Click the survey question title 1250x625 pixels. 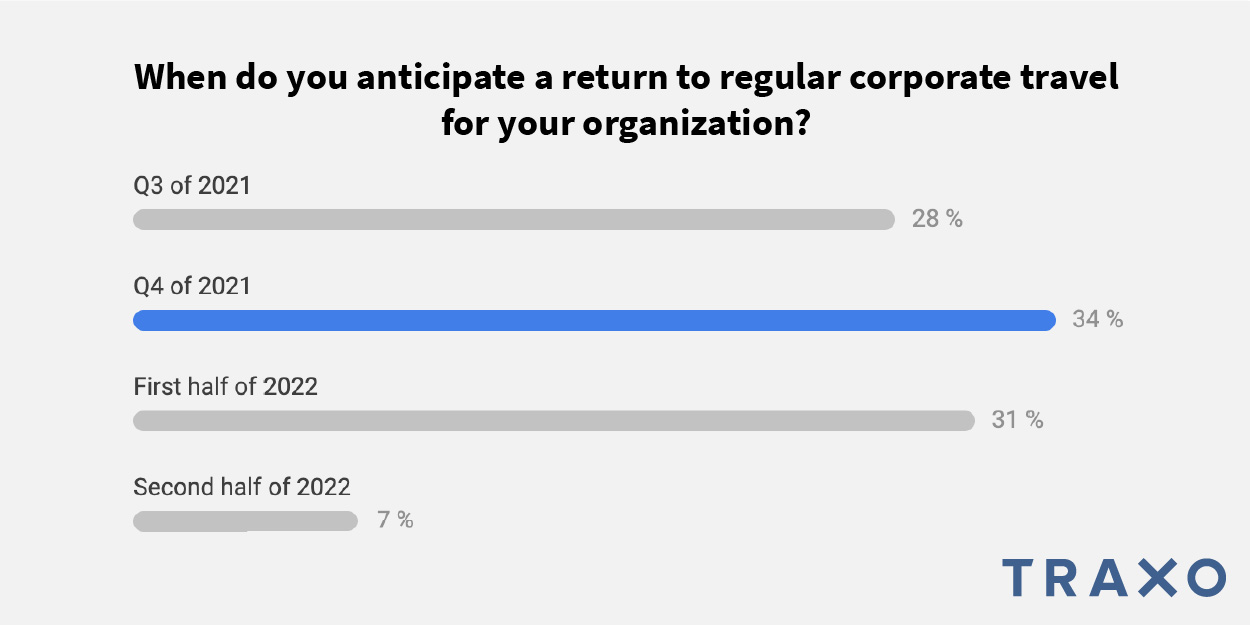pyautogui.click(x=625, y=102)
